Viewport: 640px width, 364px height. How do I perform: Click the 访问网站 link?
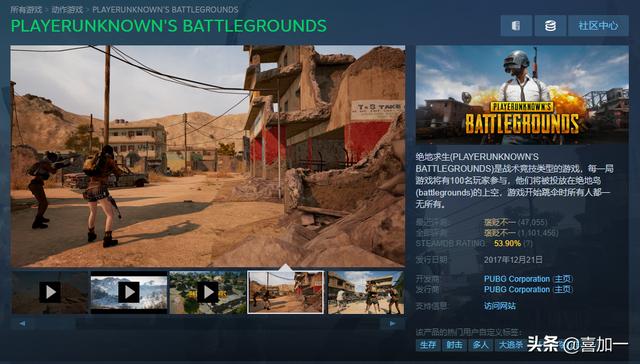[x=500, y=306]
